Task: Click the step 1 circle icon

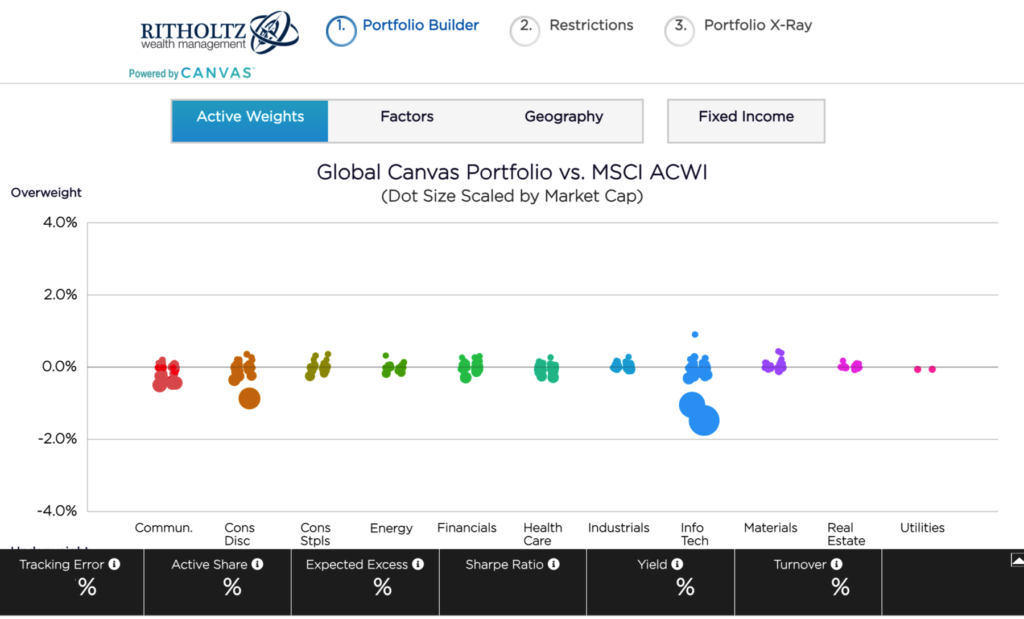Action: (341, 29)
